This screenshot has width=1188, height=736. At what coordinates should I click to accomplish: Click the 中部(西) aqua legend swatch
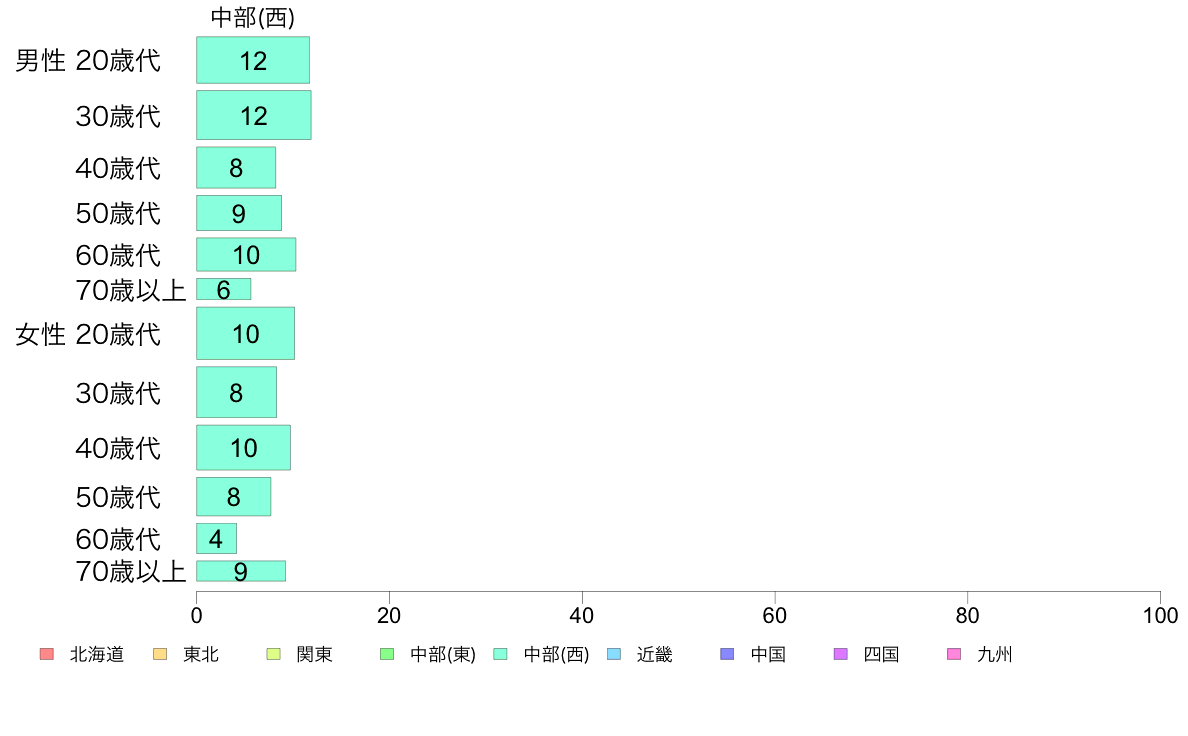click(x=500, y=654)
